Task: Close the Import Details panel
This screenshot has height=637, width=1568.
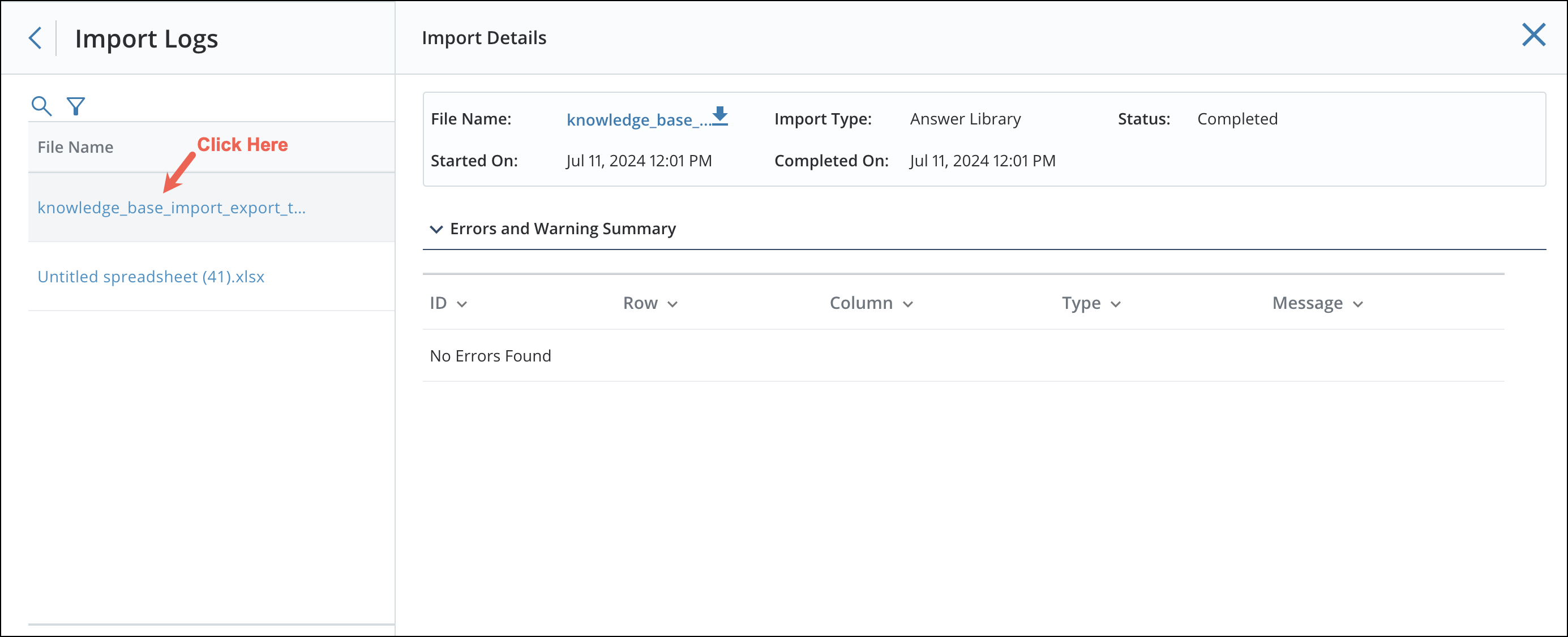Action: [x=1533, y=35]
